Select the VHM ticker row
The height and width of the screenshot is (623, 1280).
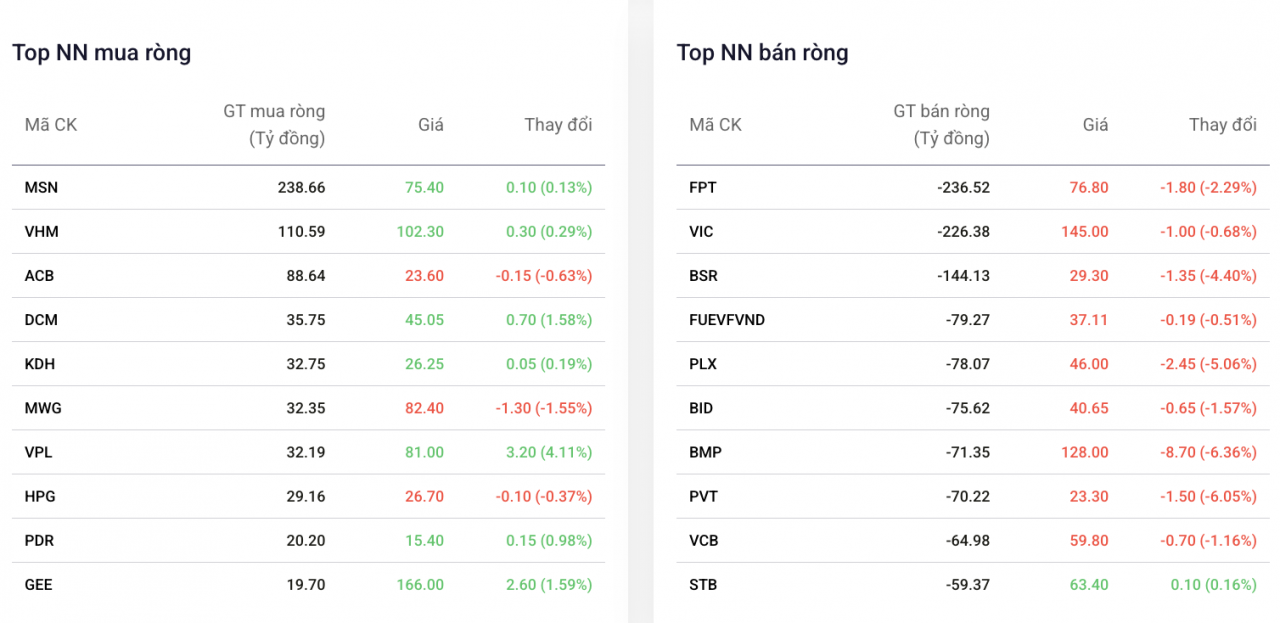pyautogui.click(x=41, y=231)
